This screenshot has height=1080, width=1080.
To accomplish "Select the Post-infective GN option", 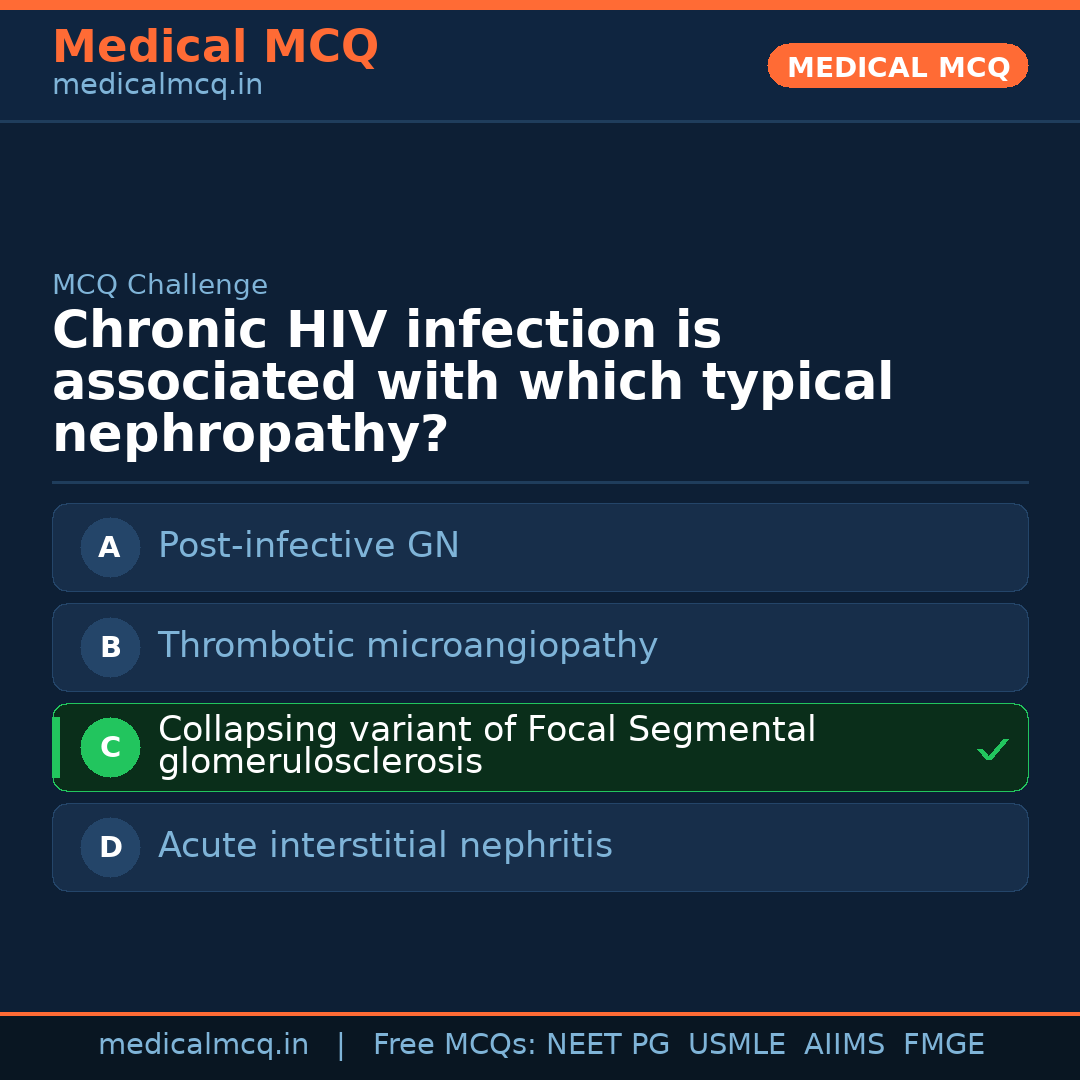I will tap(308, 546).
